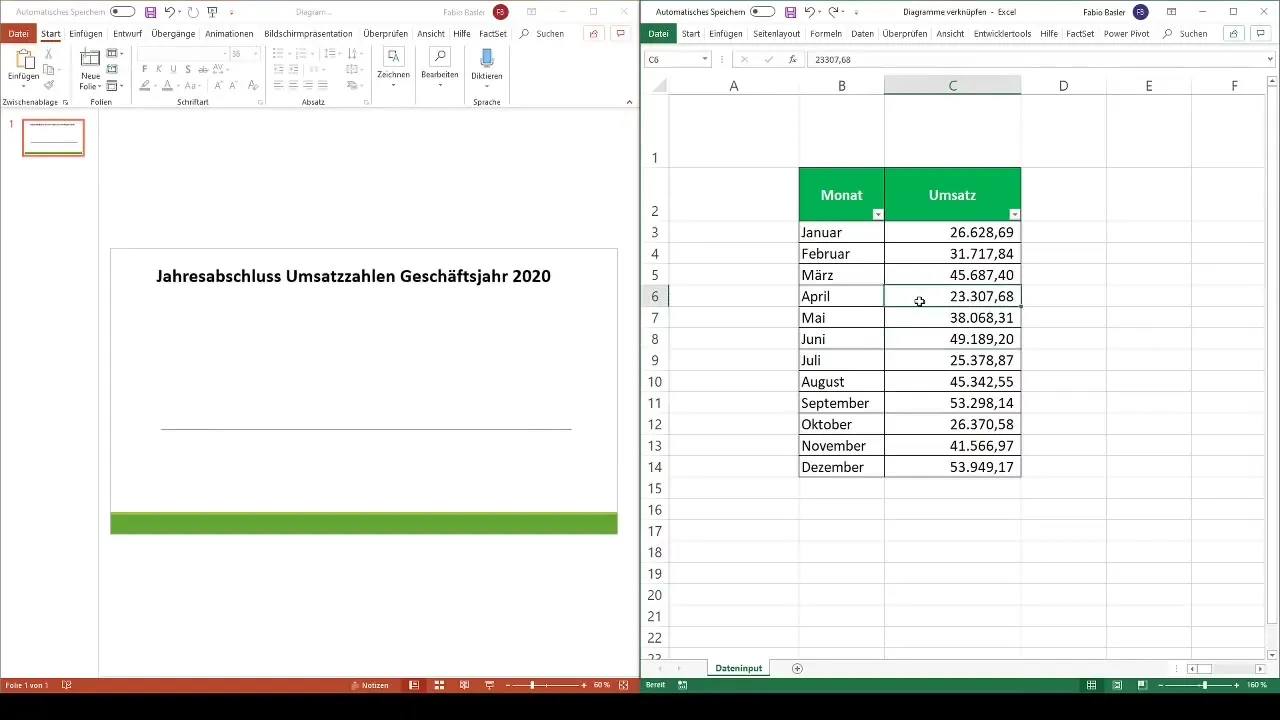The height and width of the screenshot is (720, 1280).
Task: Expand the Excel formula bar
Action: (x=1271, y=60)
